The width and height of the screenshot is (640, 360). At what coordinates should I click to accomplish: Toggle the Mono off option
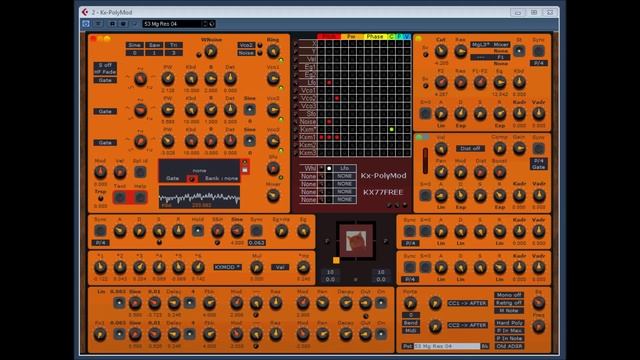tap(509, 295)
